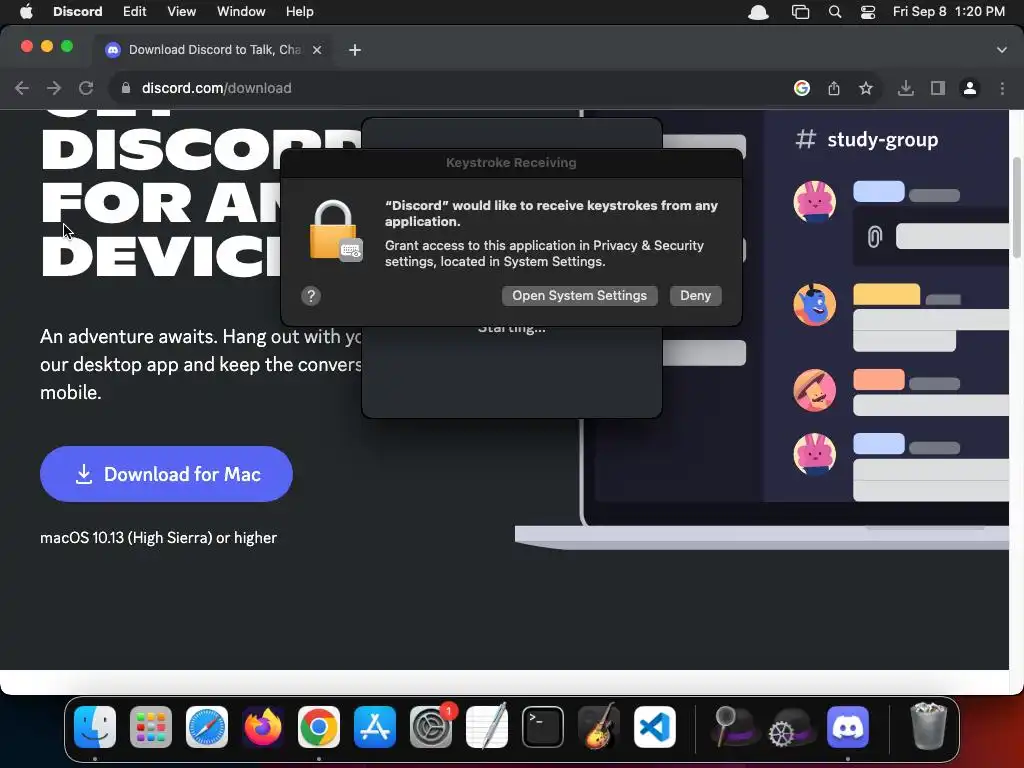Open GarageBand from the Dock
Viewport: 1024px width, 768px height.
(599, 727)
